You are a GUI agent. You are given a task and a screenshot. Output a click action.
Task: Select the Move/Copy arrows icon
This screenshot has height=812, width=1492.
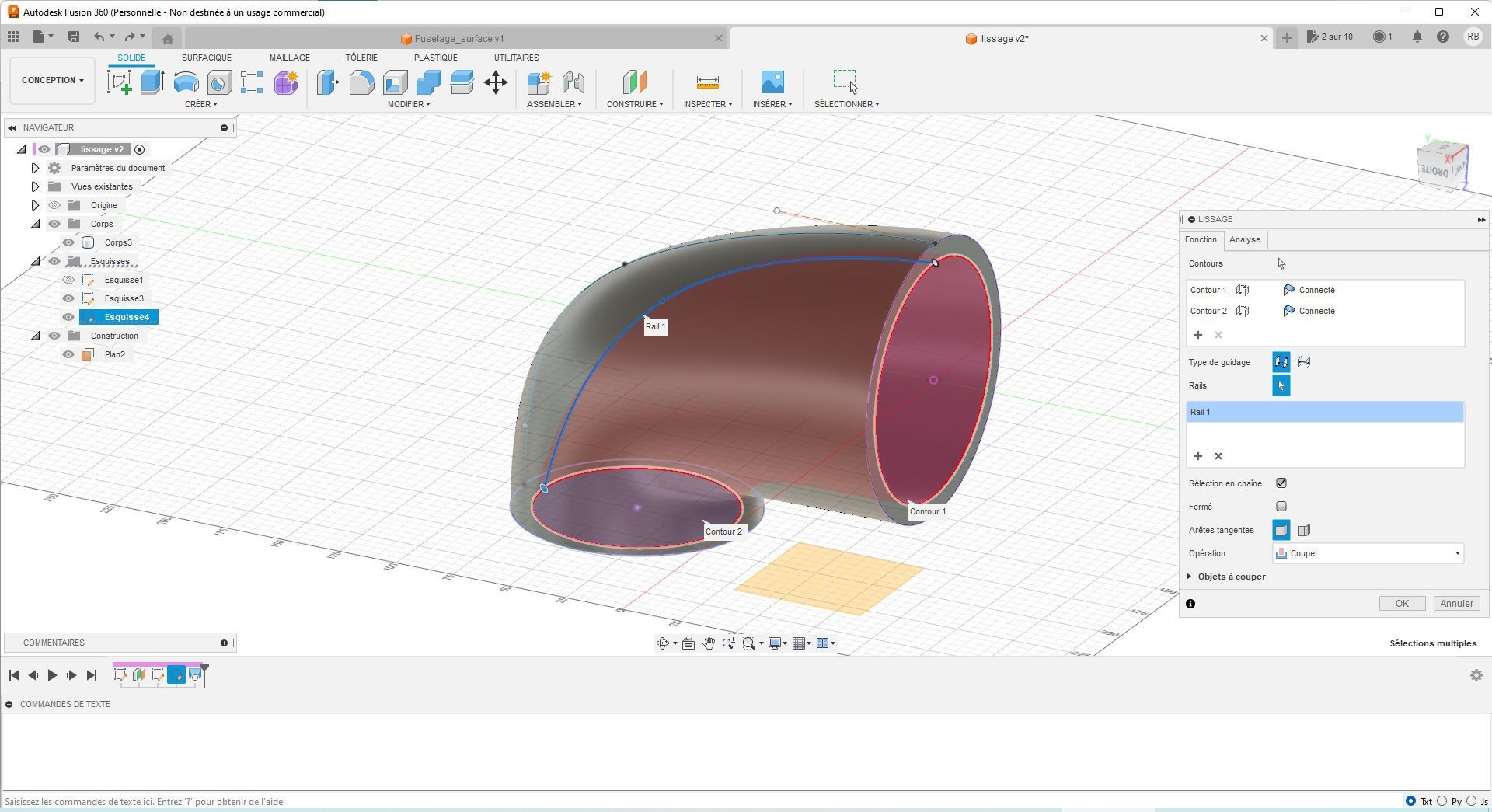[x=496, y=82]
